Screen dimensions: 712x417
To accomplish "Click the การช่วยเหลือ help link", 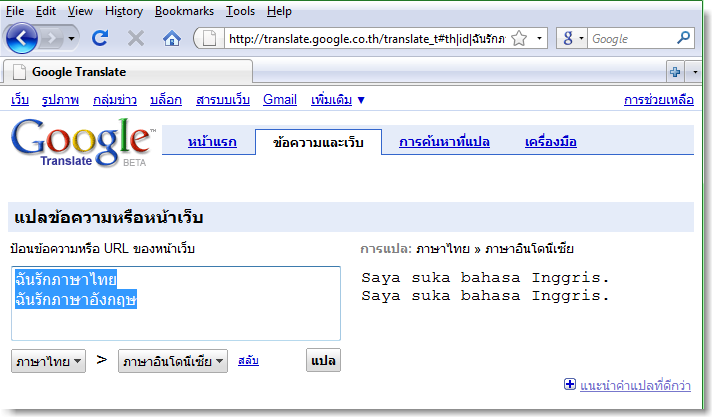I will click(658, 99).
